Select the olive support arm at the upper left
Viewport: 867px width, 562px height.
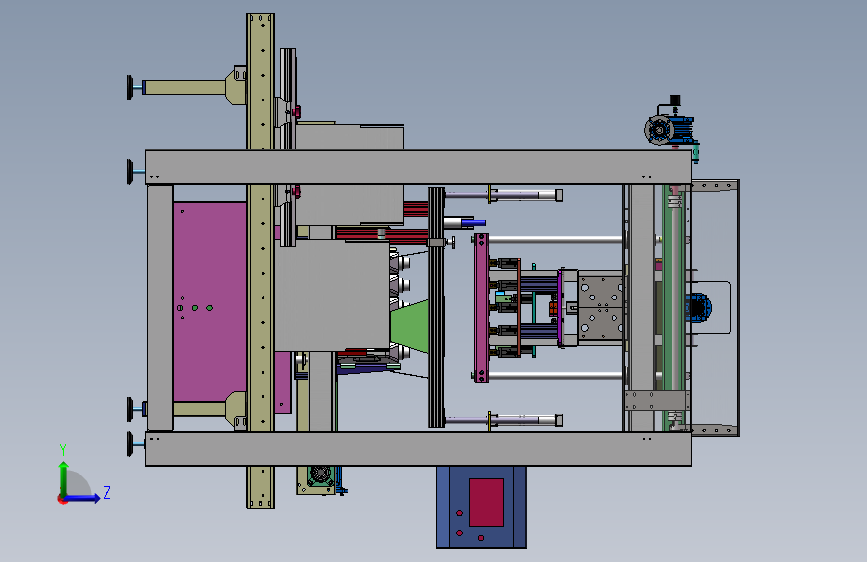194,87
